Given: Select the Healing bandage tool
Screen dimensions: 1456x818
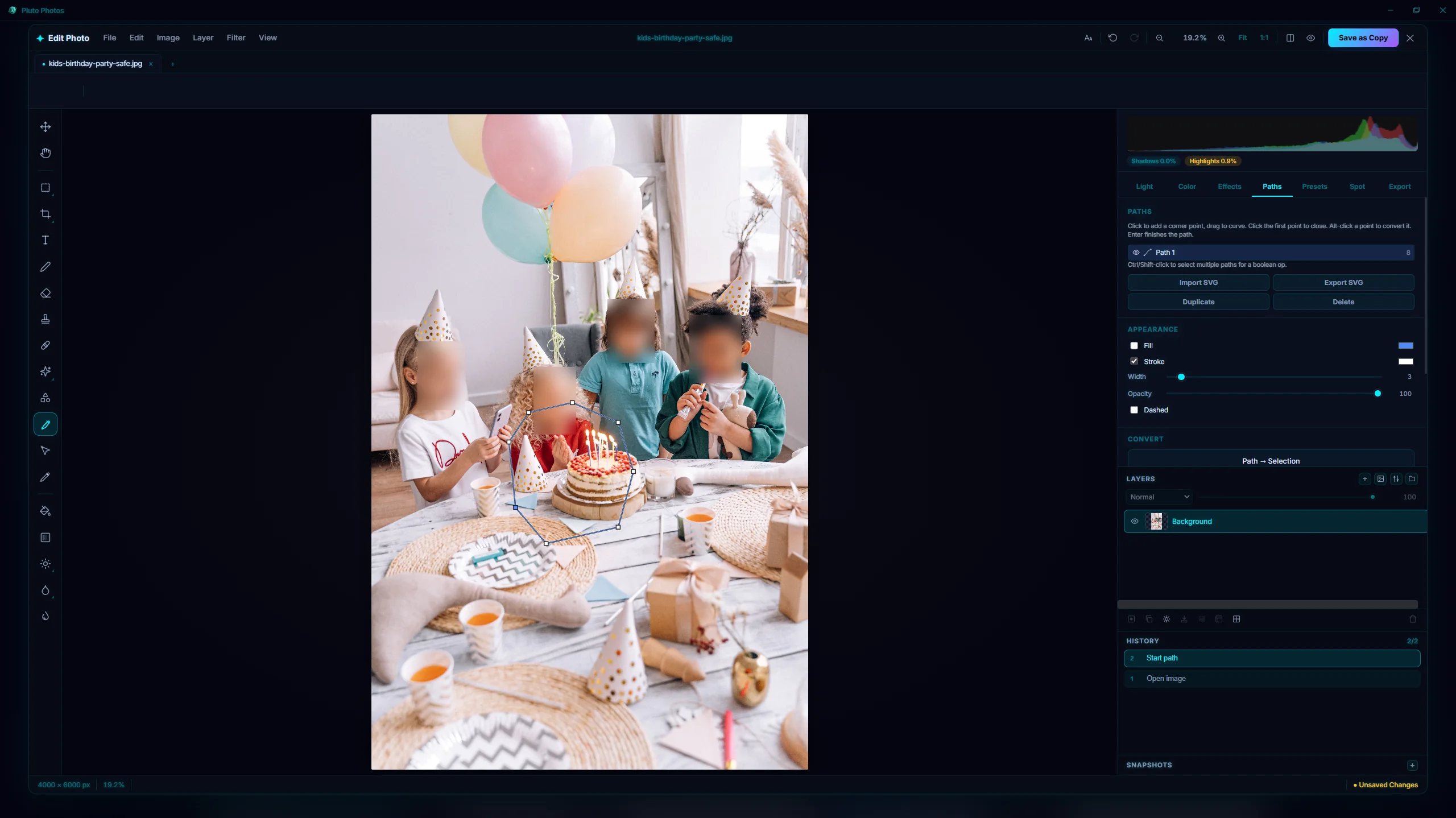Looking at the screenshot, I should pos(45,345).
